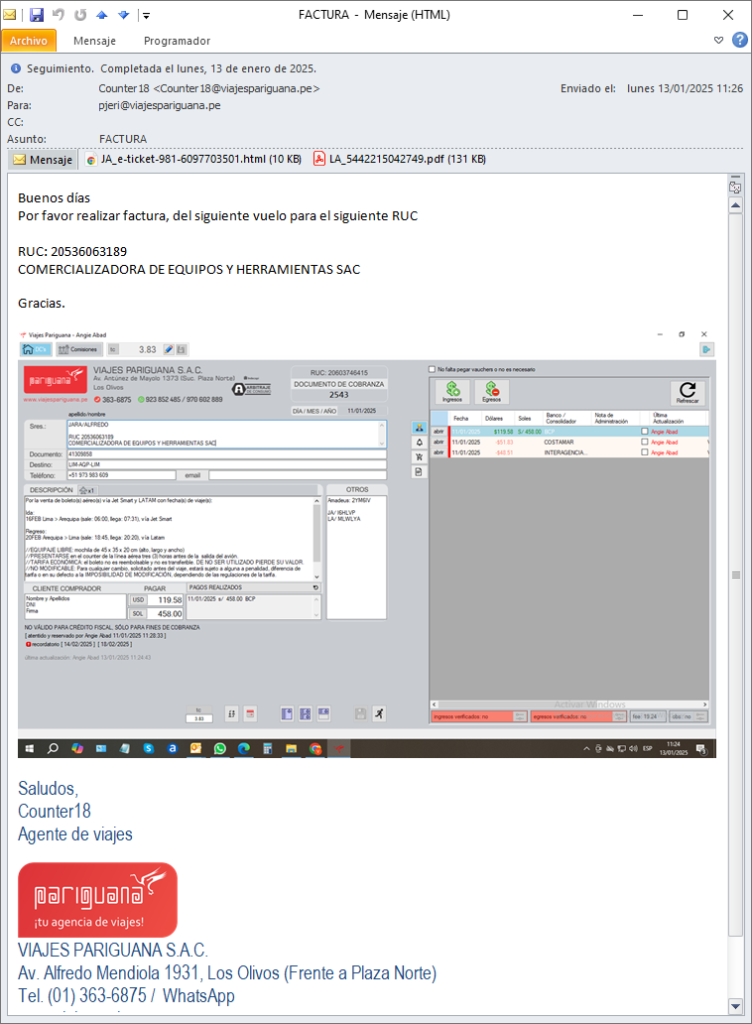Select the Mensaje tab in the attachment bar
The width and height of the screenshot is (752, 1024).
43,160
